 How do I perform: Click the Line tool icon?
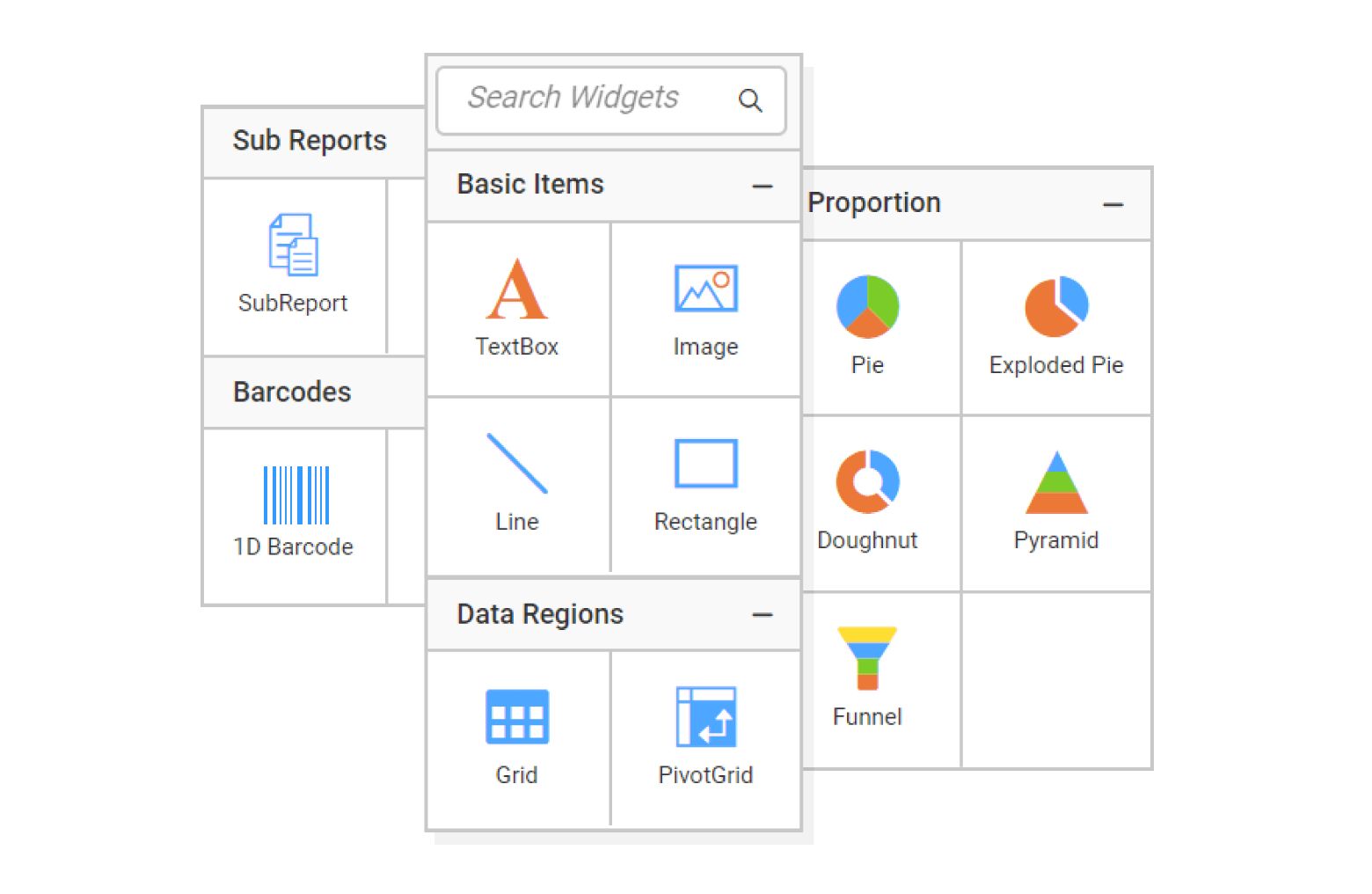click(x=517, y=465)
